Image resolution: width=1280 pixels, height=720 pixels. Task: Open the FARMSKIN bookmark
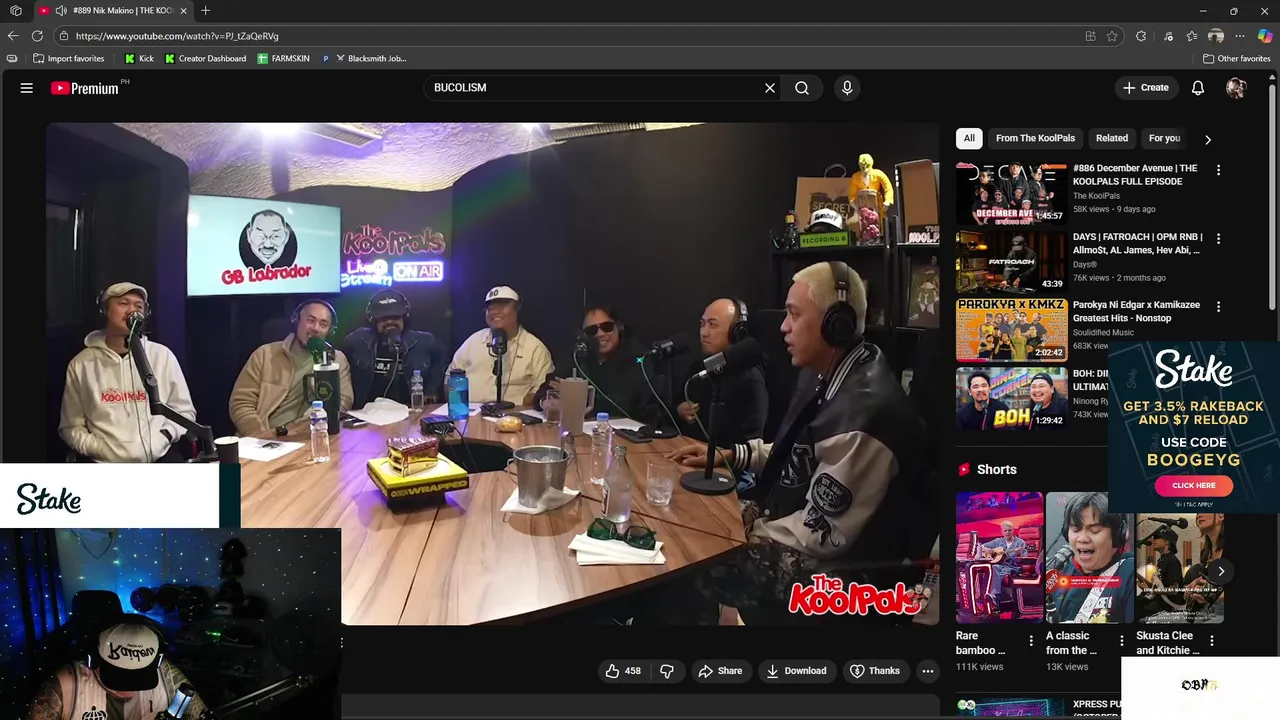[283, 59]
